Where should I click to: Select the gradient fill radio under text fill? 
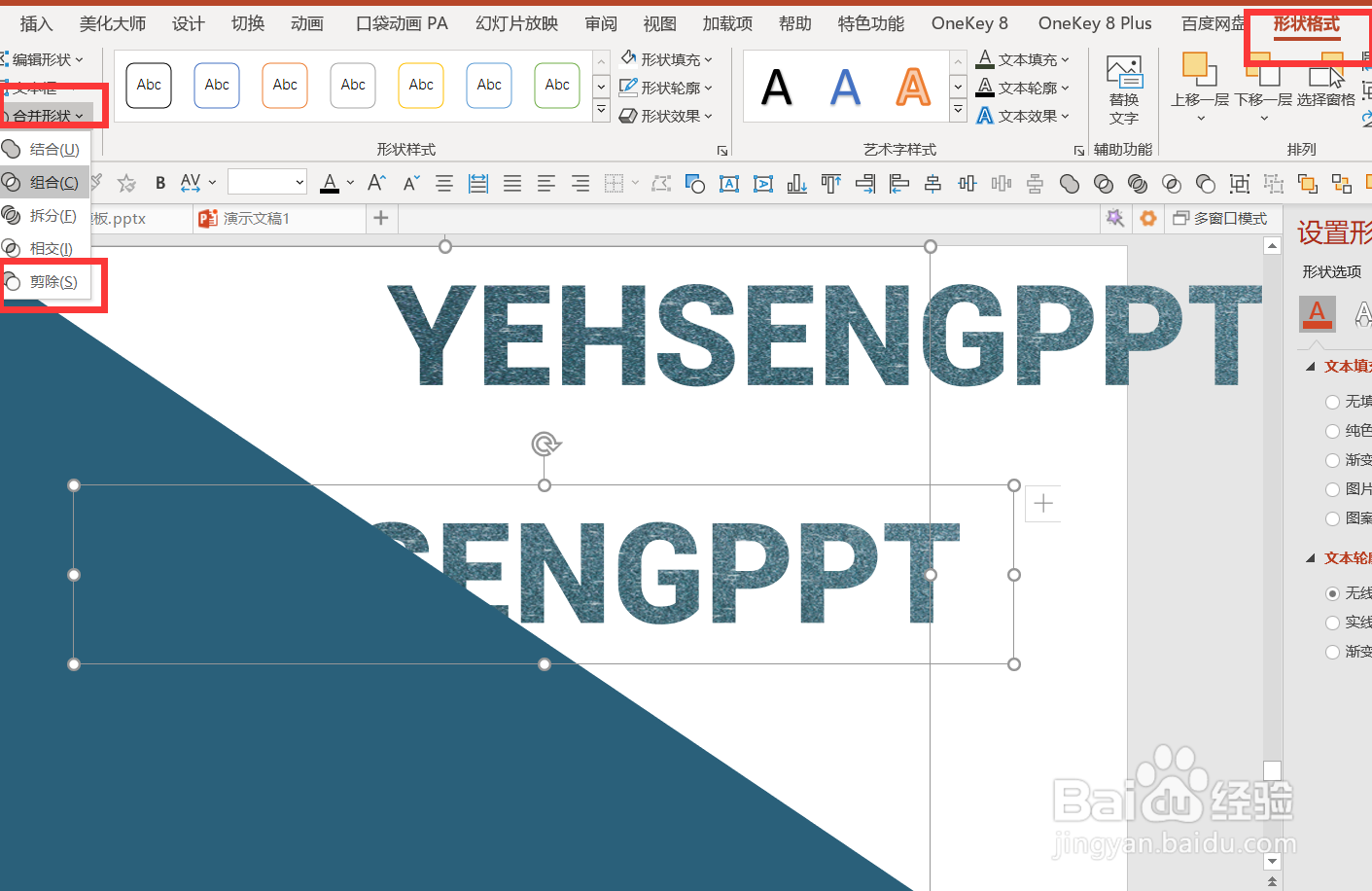click(1333, 460)
